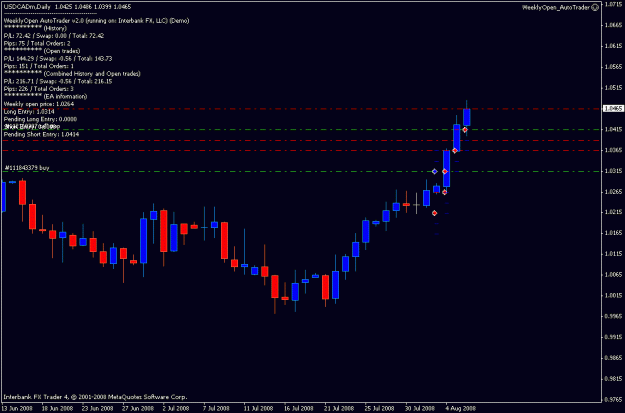The image size is (625, 413).
Task: Click the Pips: 75 / Total Orders: 2 line
Action: (x=37, y=43)
